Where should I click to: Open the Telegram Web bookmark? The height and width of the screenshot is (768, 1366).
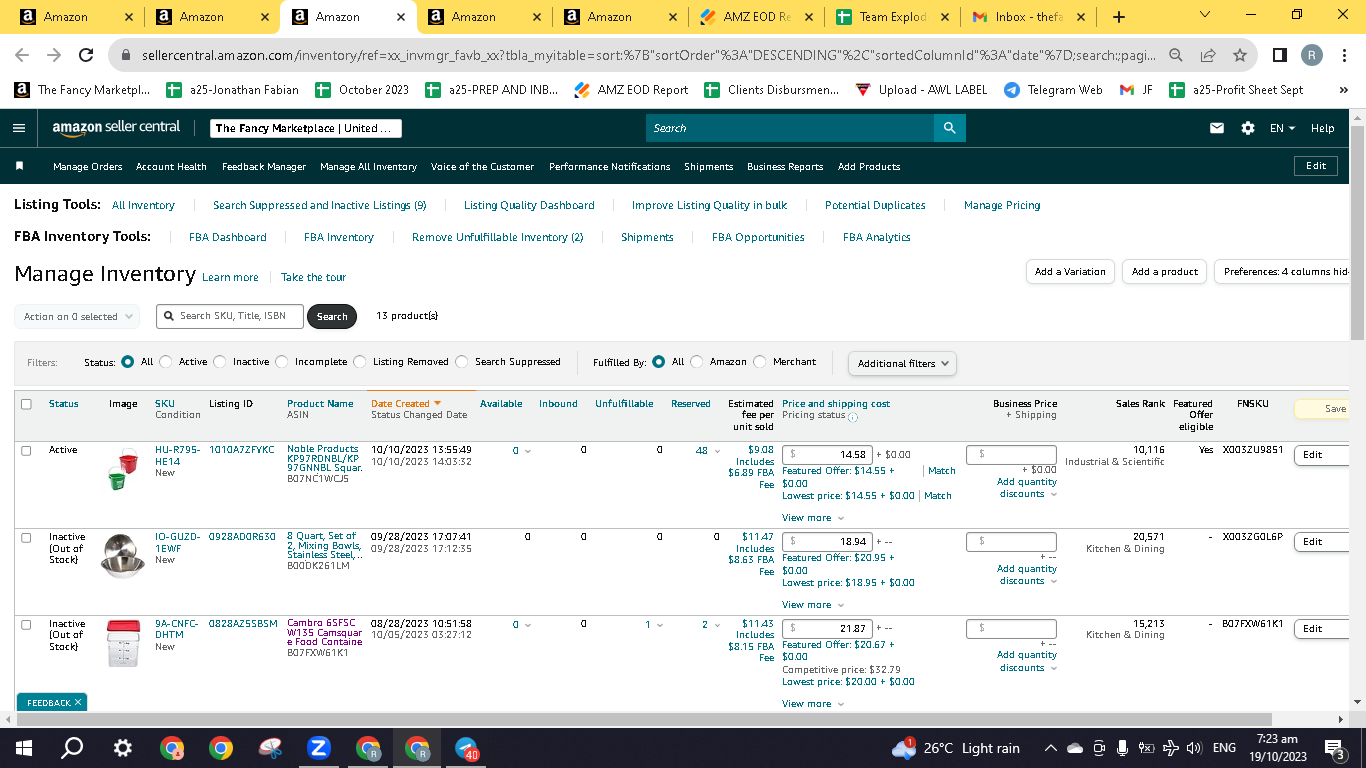tap(1052, 90)
